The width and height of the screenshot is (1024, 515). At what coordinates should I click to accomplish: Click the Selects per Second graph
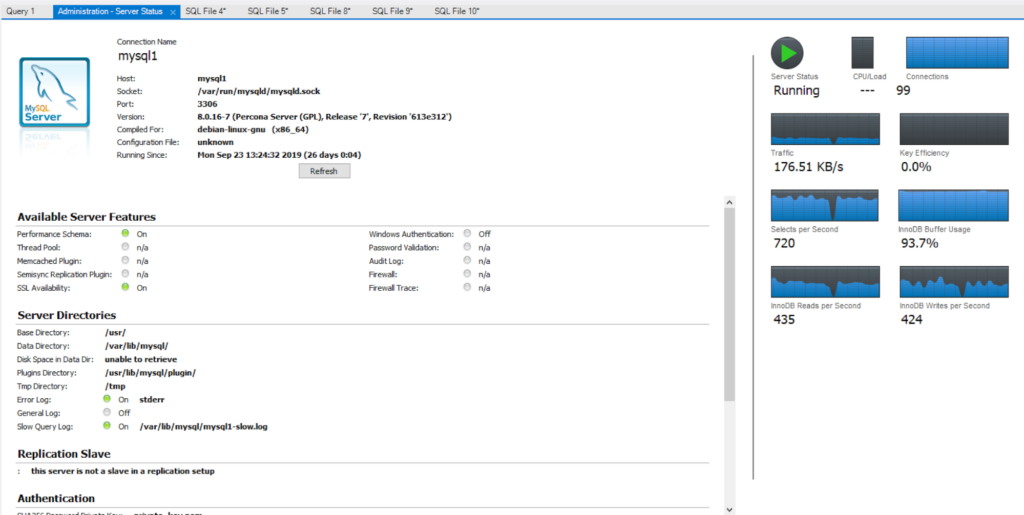click(x=825, y=206)
